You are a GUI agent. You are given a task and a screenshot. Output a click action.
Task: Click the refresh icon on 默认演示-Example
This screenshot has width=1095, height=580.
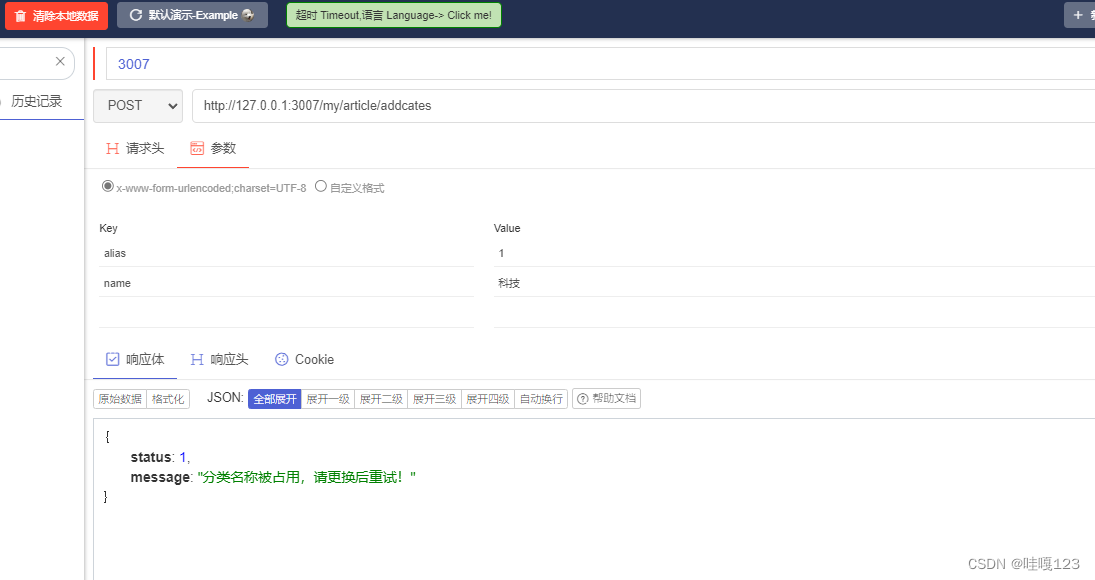coord(134,15)
